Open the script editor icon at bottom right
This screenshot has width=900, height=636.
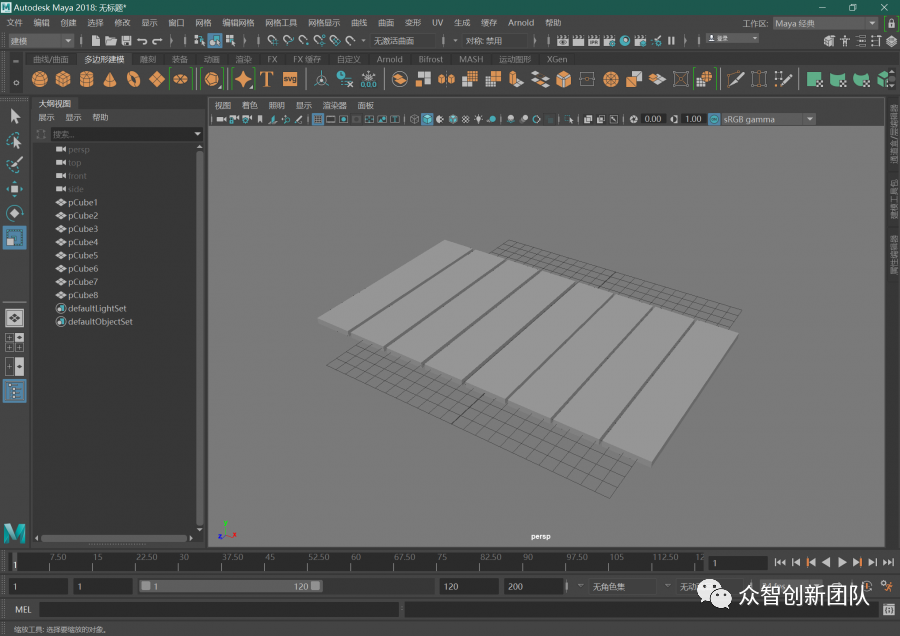click(888, 609)
